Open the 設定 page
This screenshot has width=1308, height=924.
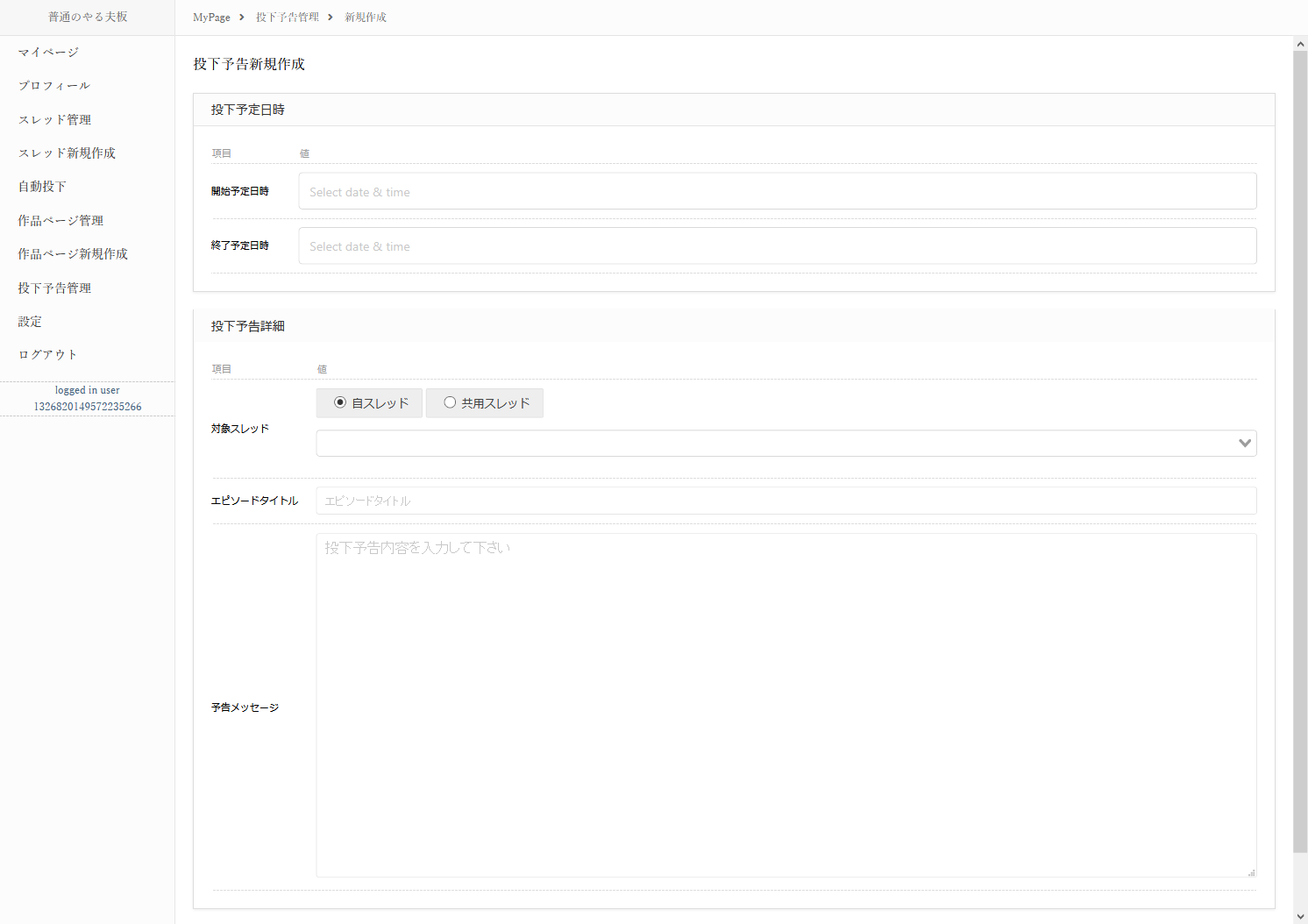[x=29, y=321]
